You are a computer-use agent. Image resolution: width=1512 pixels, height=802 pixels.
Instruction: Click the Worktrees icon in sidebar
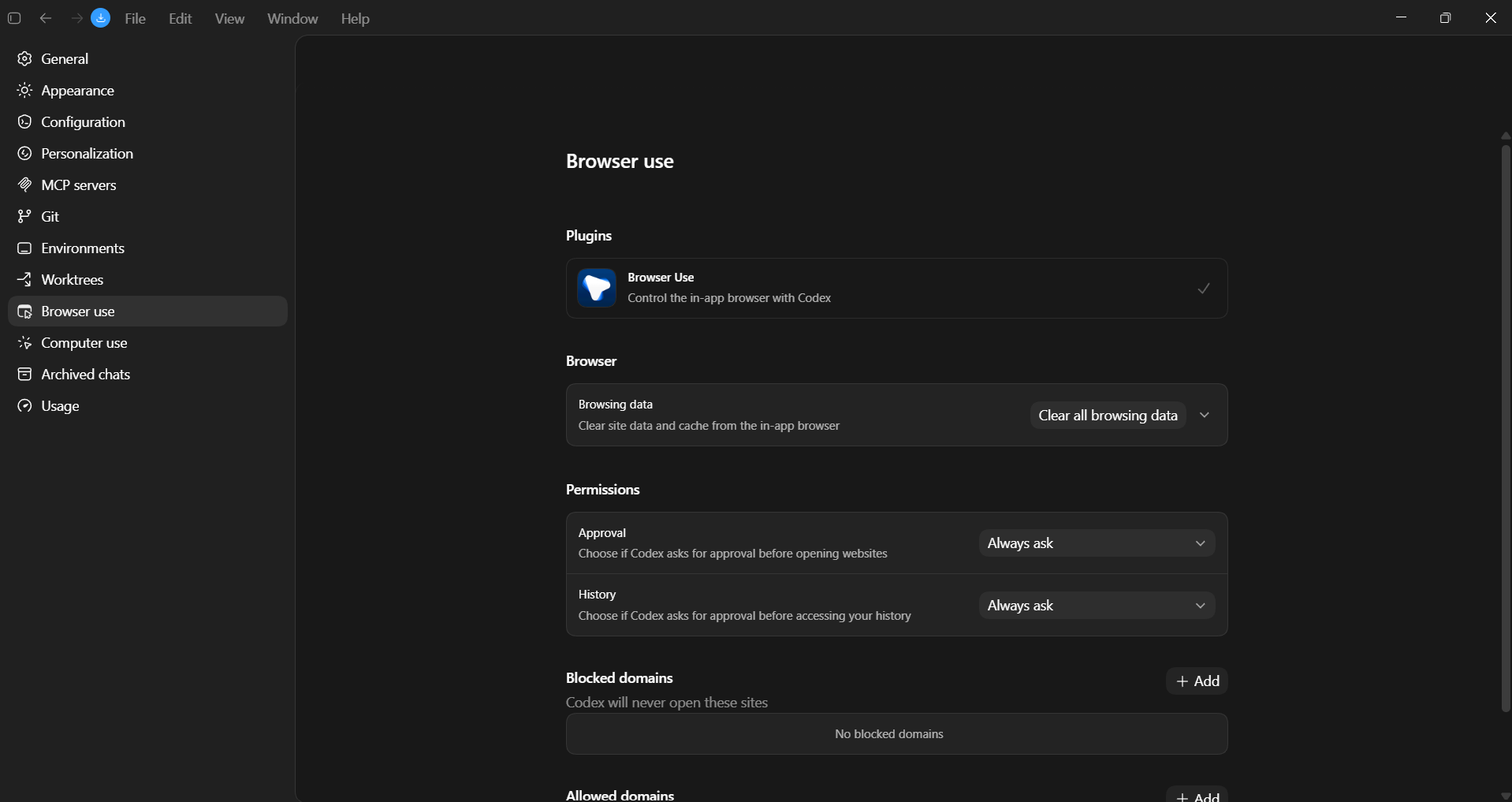(24, 280)
